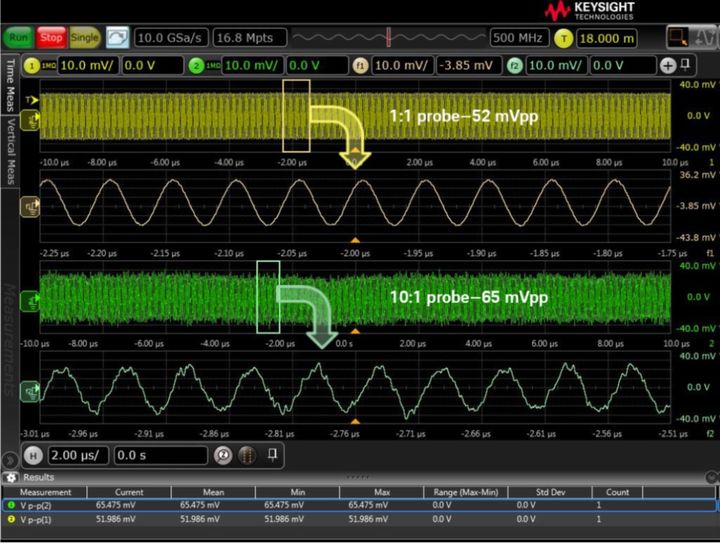Toggle function f1 badge on or off

pos(360,65)
